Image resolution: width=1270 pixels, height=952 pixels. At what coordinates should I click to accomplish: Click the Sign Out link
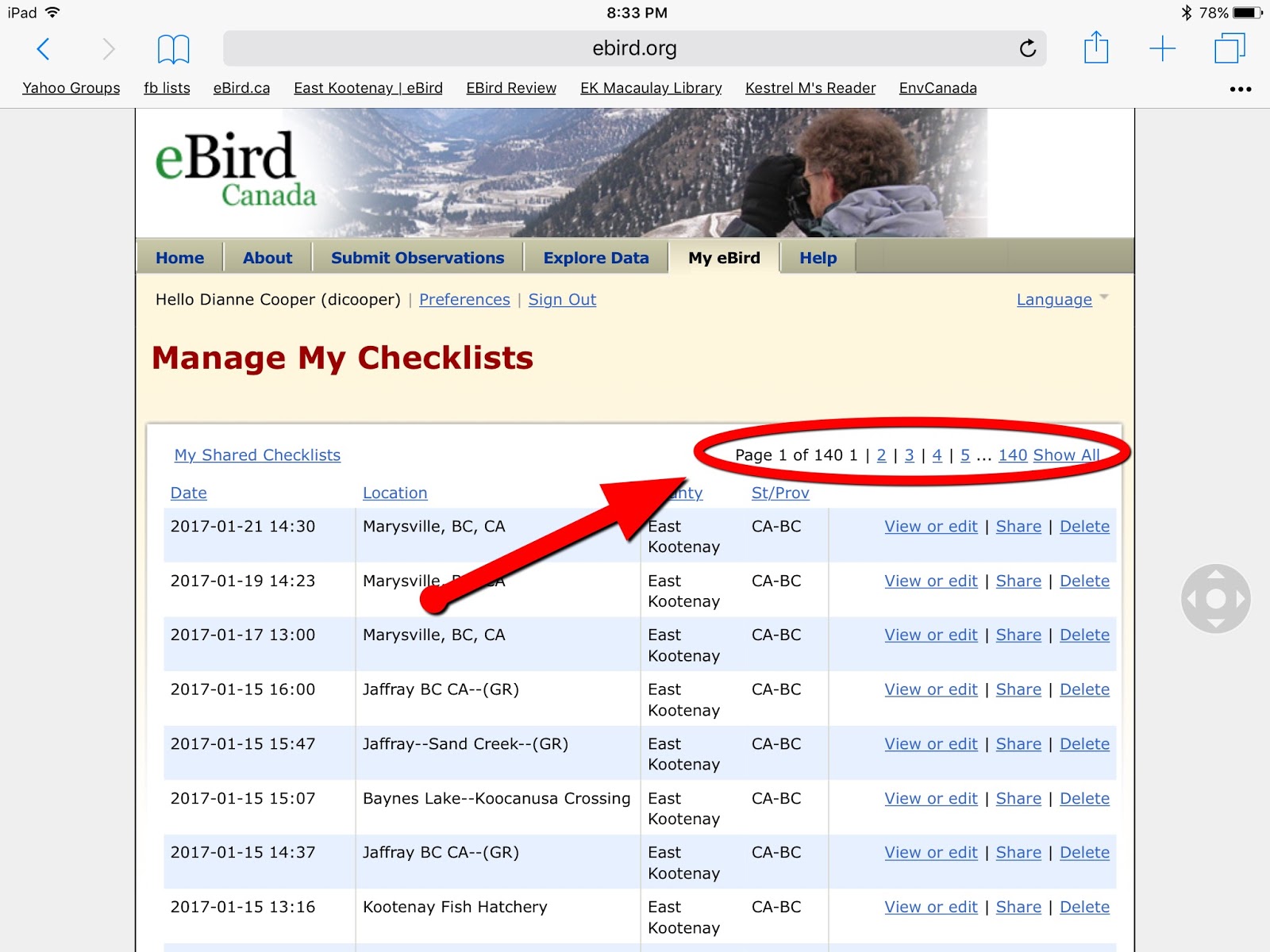pos(562,300)
